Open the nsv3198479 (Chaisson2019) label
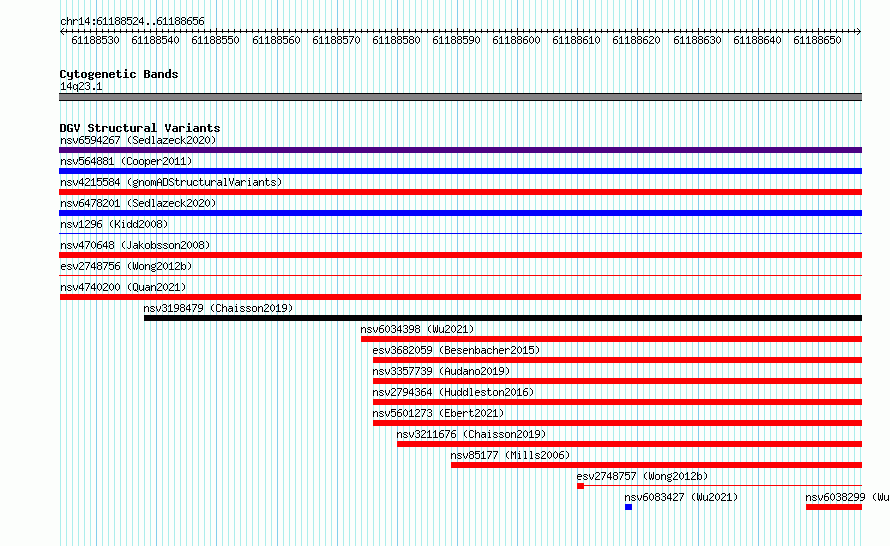Image resolution: width=890 pixels, height=546 pixels. 218,308
